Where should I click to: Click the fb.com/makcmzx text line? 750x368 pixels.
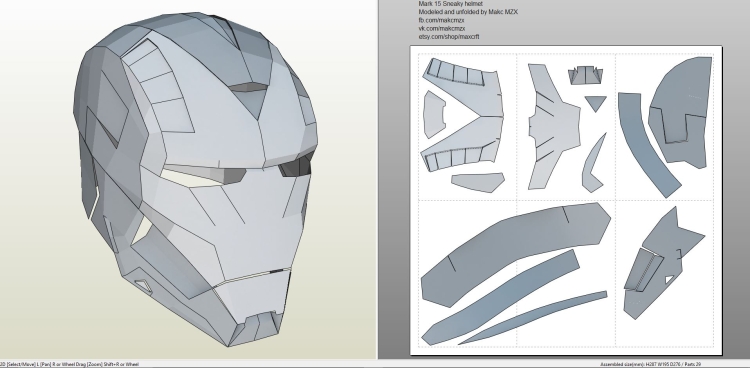pyautogui.click(x=441, y=20)
